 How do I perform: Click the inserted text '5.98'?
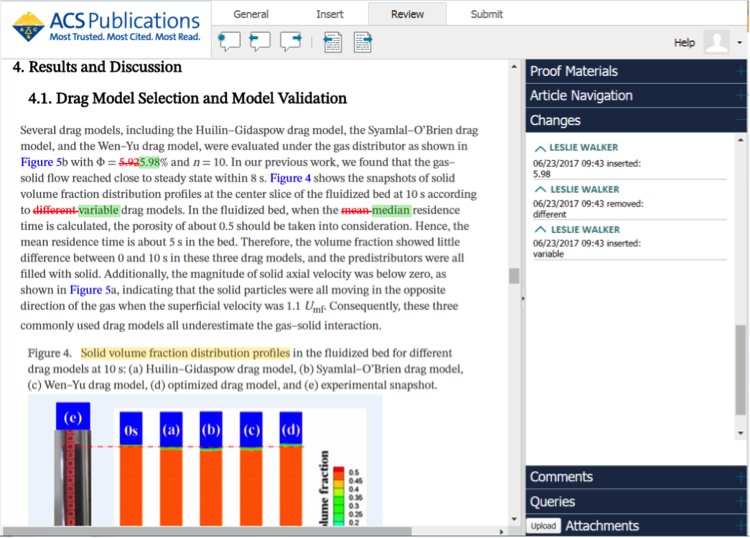(x=149, y=163)
